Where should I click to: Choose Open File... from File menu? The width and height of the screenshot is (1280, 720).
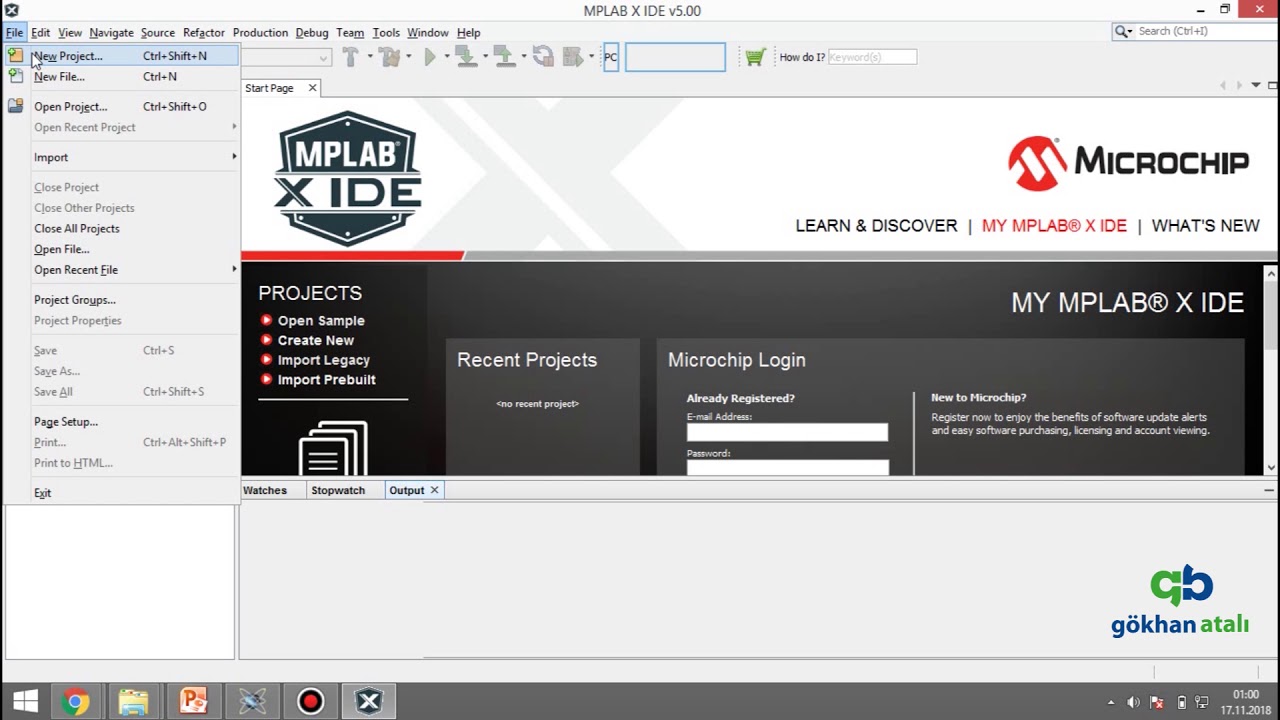pos(122,249)
